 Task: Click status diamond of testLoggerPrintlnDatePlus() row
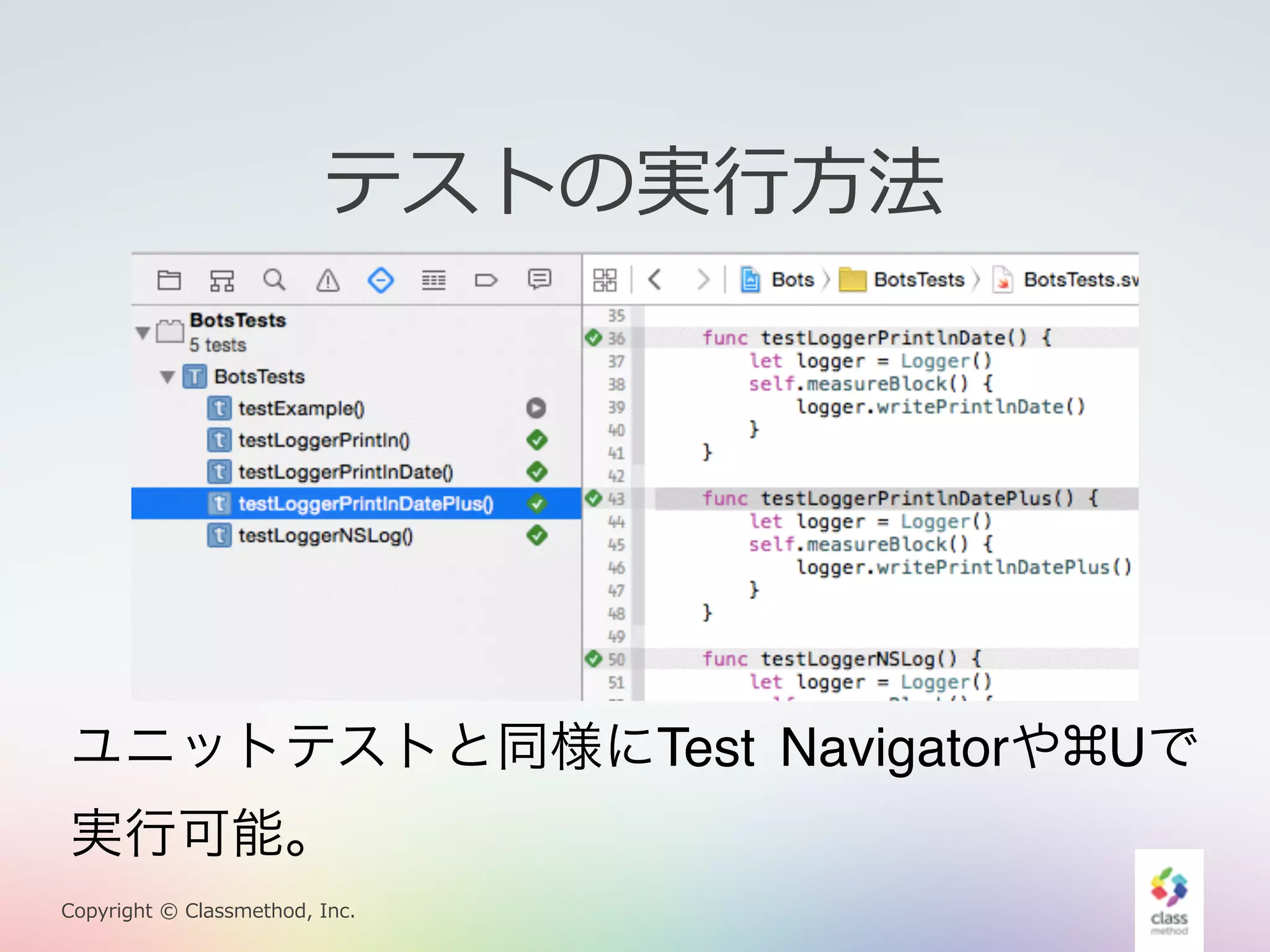click(537, 504)
